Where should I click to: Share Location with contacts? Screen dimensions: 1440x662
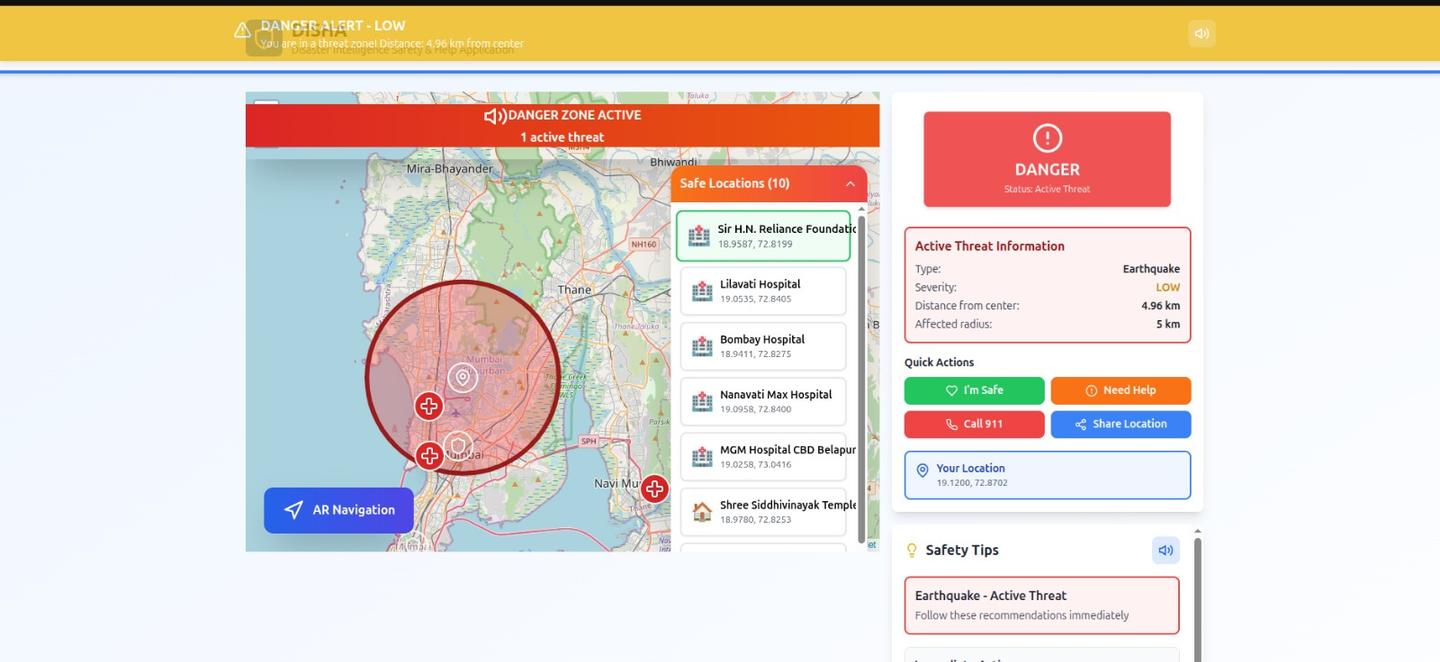coord(1120,424)
